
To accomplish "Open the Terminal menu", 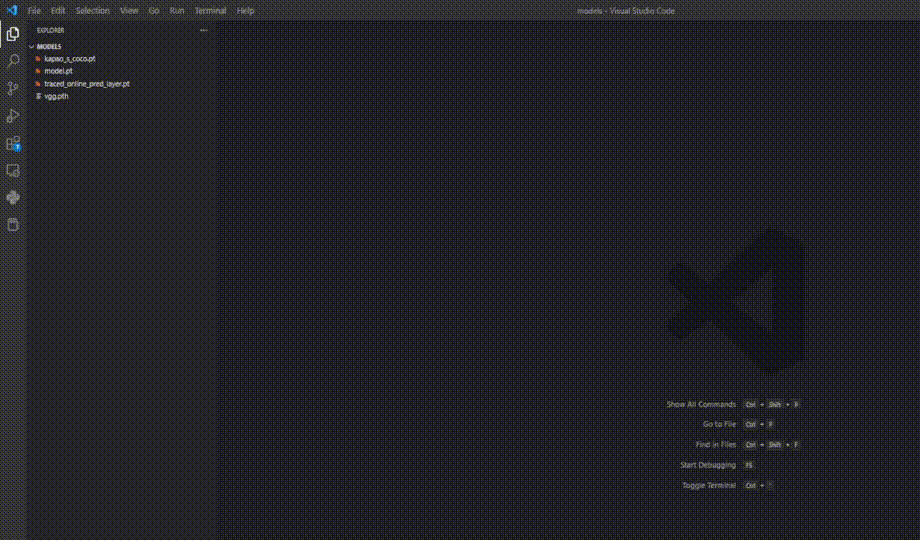I will pyautogui.click(x=210, y=11).
